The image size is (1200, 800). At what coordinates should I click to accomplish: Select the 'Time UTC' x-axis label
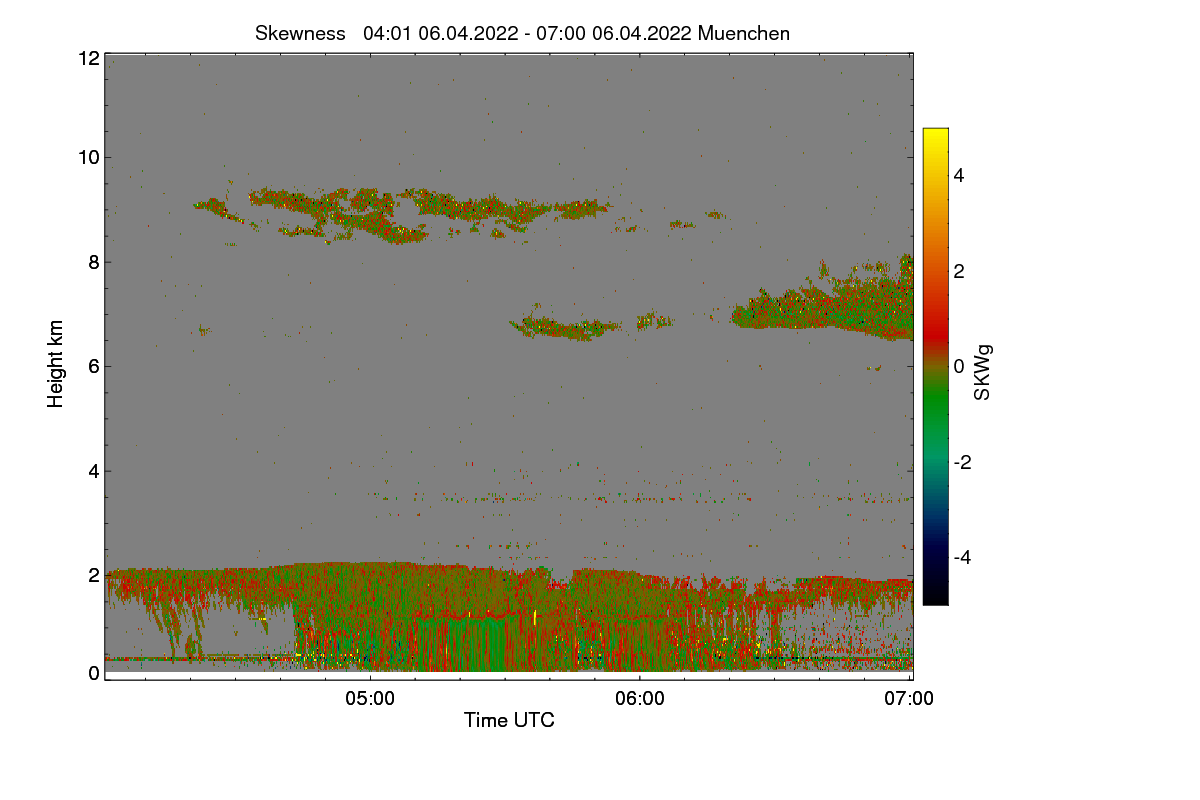(x=509, y=720)
